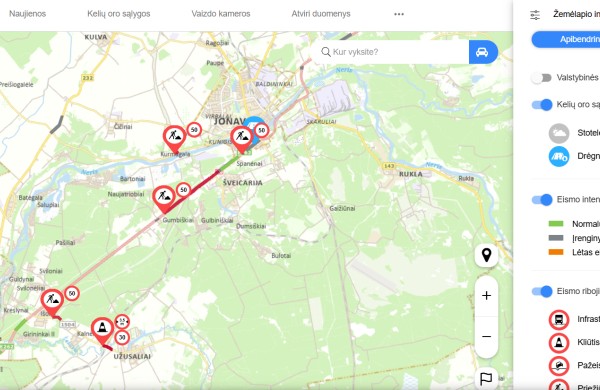Click the map filter settings sliders icon
600x390 pixels.
pyautogui.click(x=535, y=15)
